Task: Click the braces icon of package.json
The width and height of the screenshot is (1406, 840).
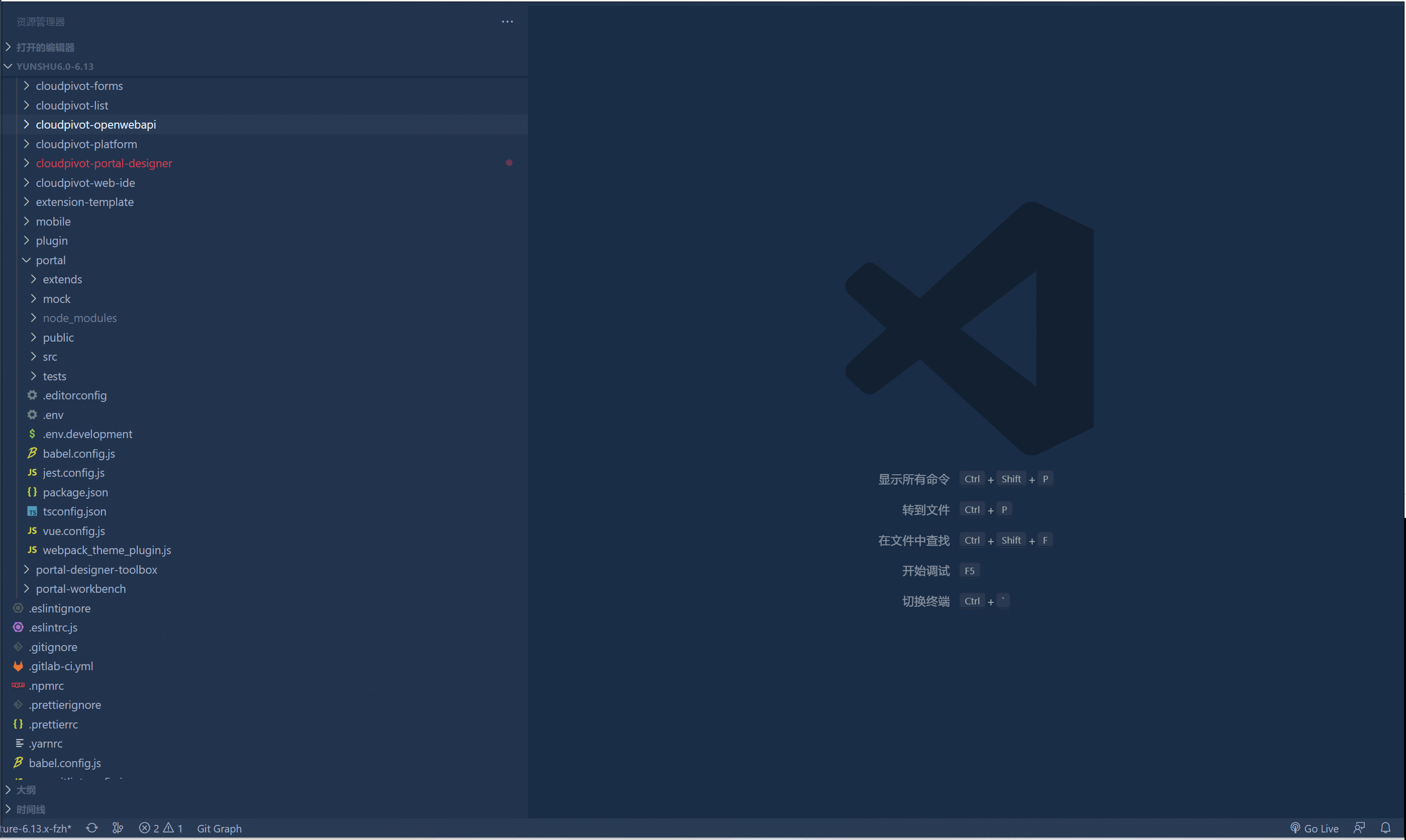Action: pos(32,492)
